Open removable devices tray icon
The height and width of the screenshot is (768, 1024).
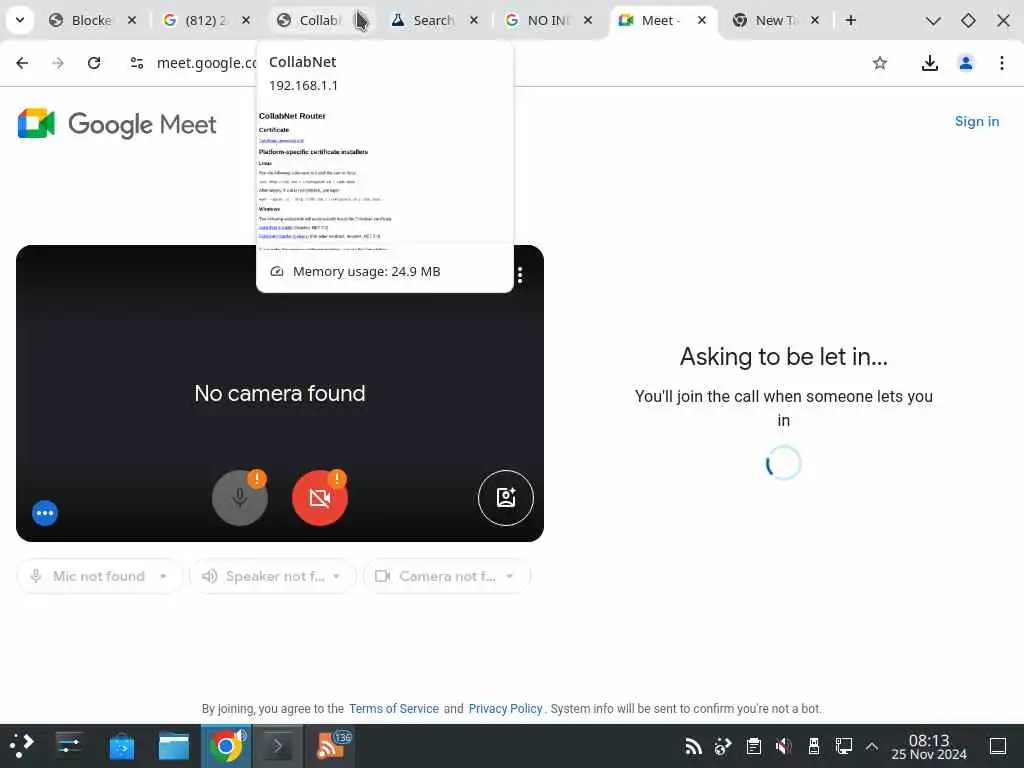(814, 746)
